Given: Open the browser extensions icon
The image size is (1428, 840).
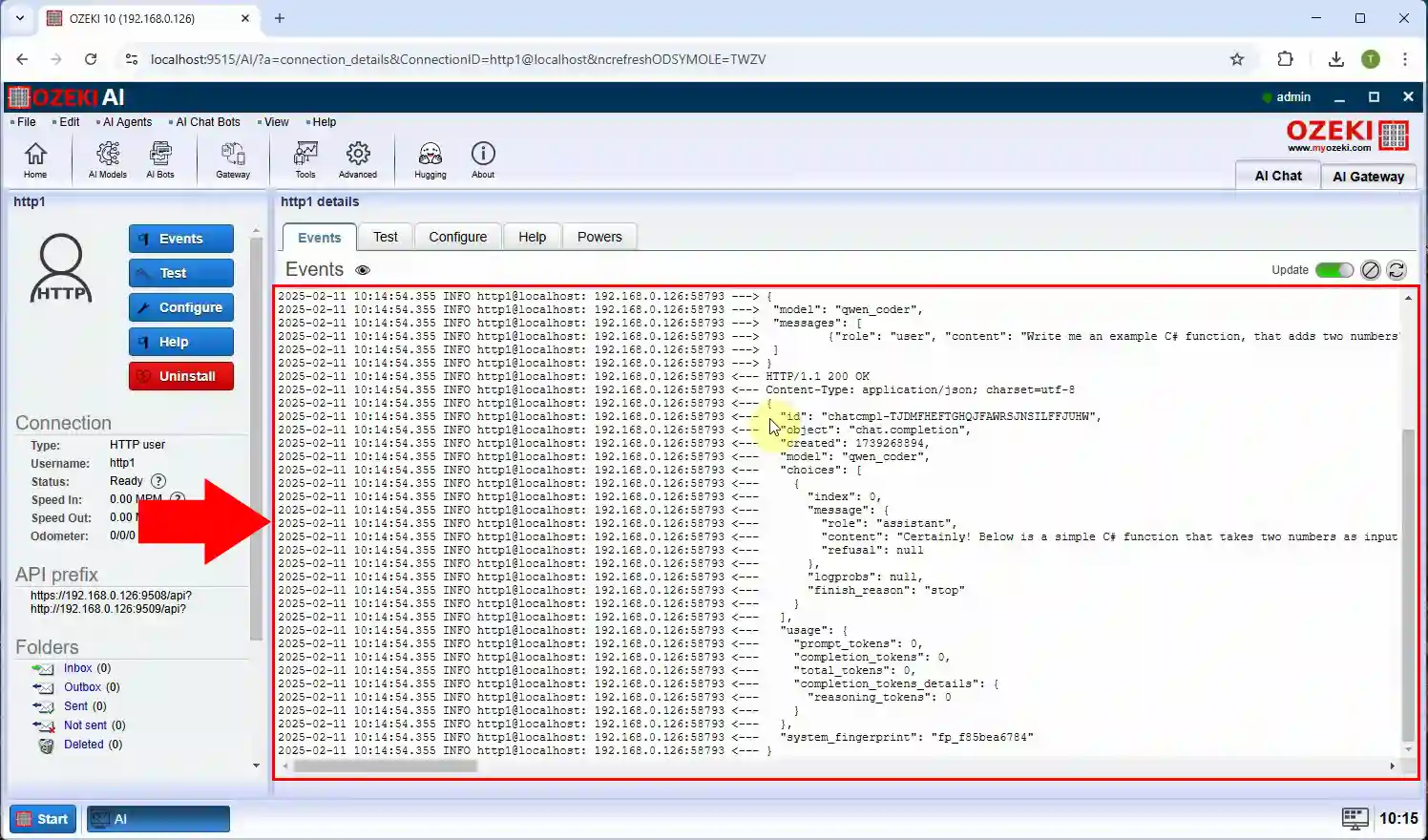Looking at the screenshot, I should click(1285, 59).
